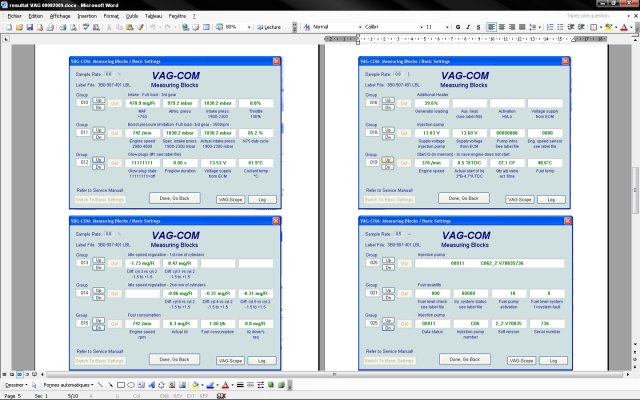Toggle italic (I) formatting
Screen dimensions: 640x400
click(x=468, y=27)
